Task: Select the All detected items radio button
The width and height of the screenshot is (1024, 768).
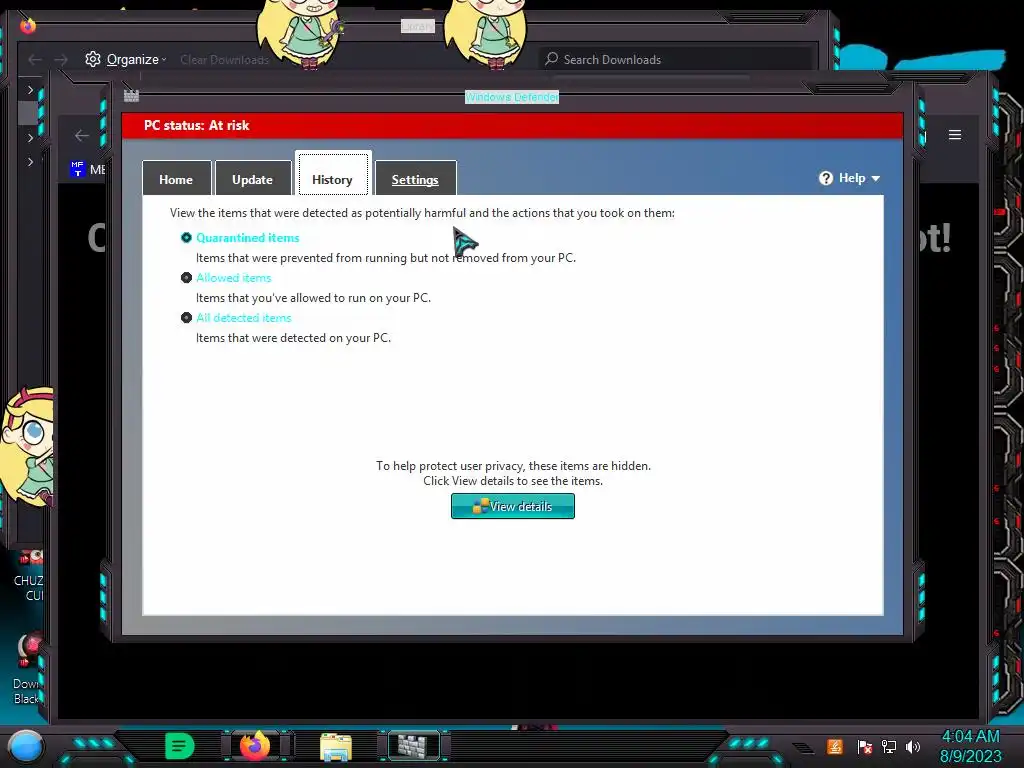Action: point(186,317)
